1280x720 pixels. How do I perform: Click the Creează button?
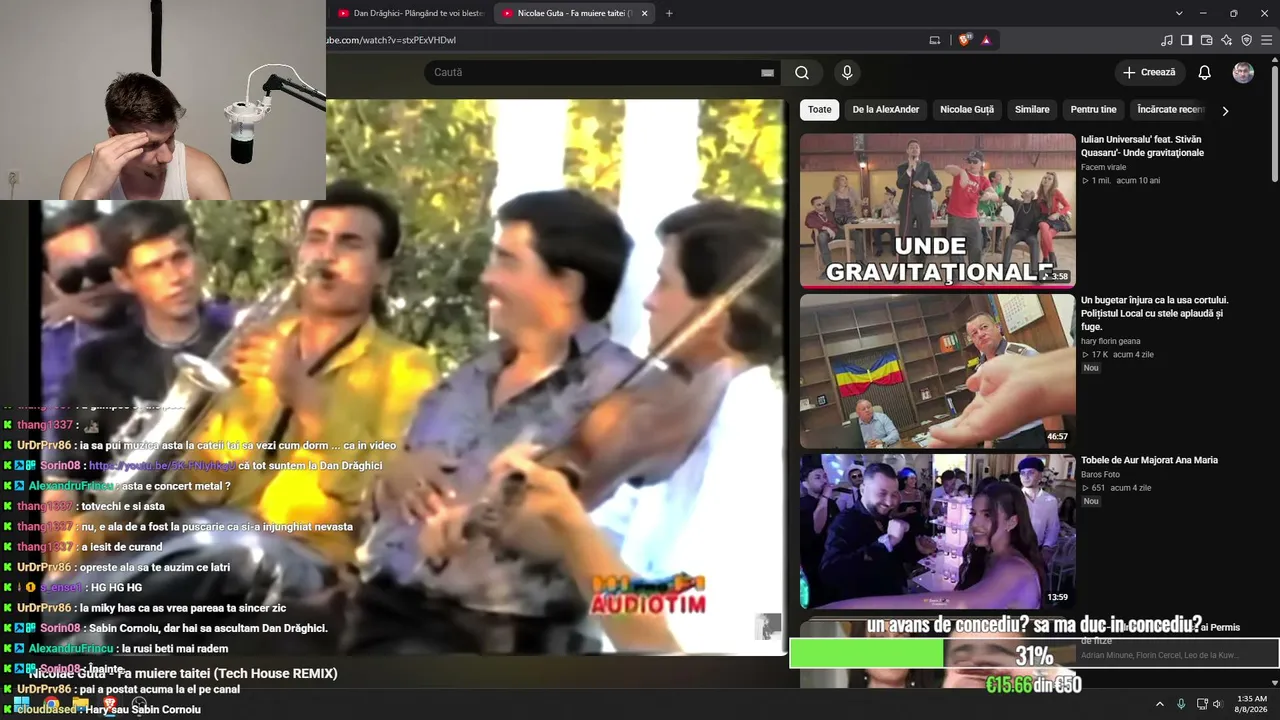click(x=1149, y=72)
